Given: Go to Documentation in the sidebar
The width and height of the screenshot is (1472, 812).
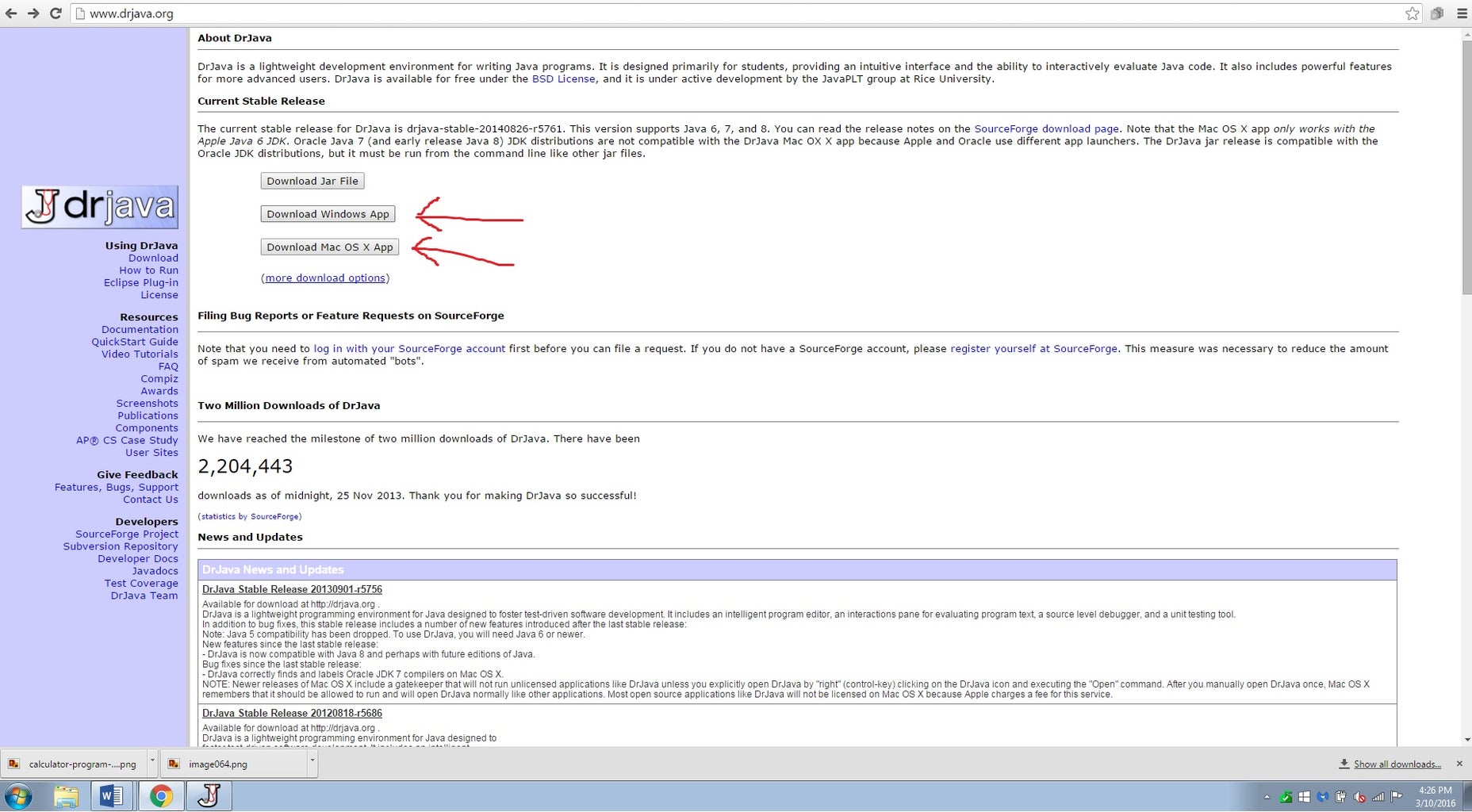Looking at the screenshot, I should pyautogui.click(x=140, y=330).
